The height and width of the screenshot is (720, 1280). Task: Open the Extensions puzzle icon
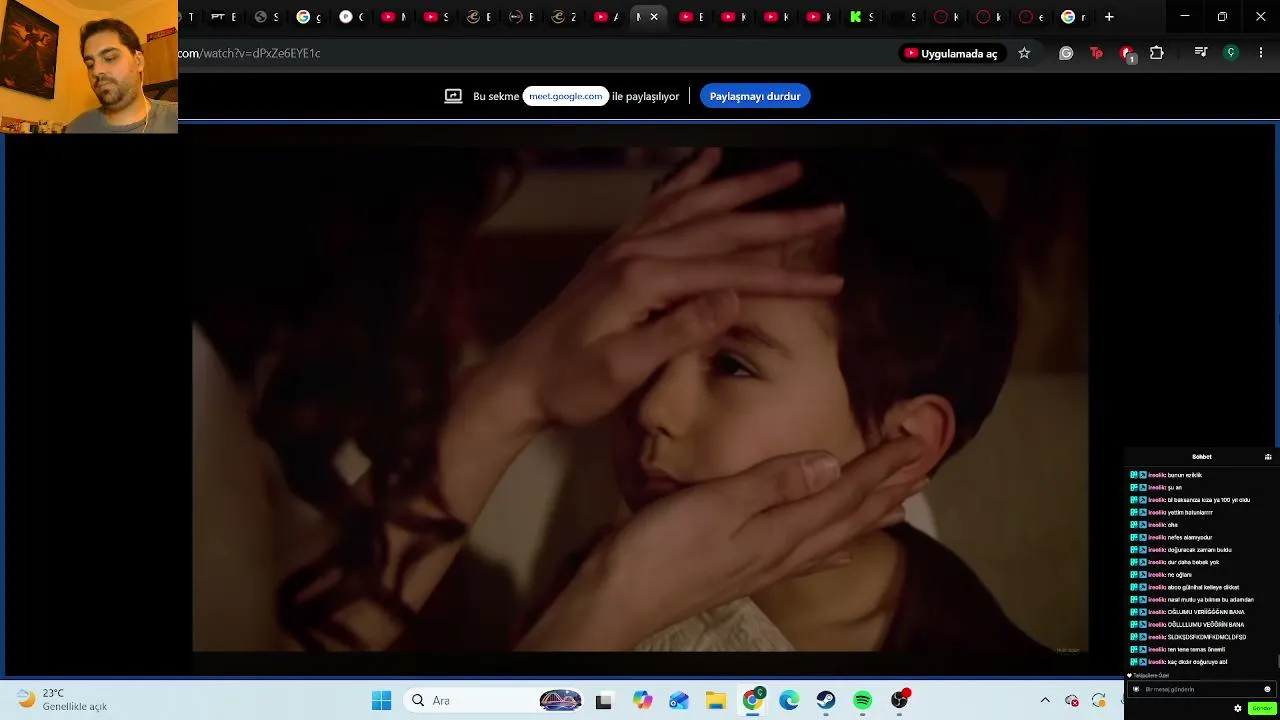click(x=1157, y=53)
